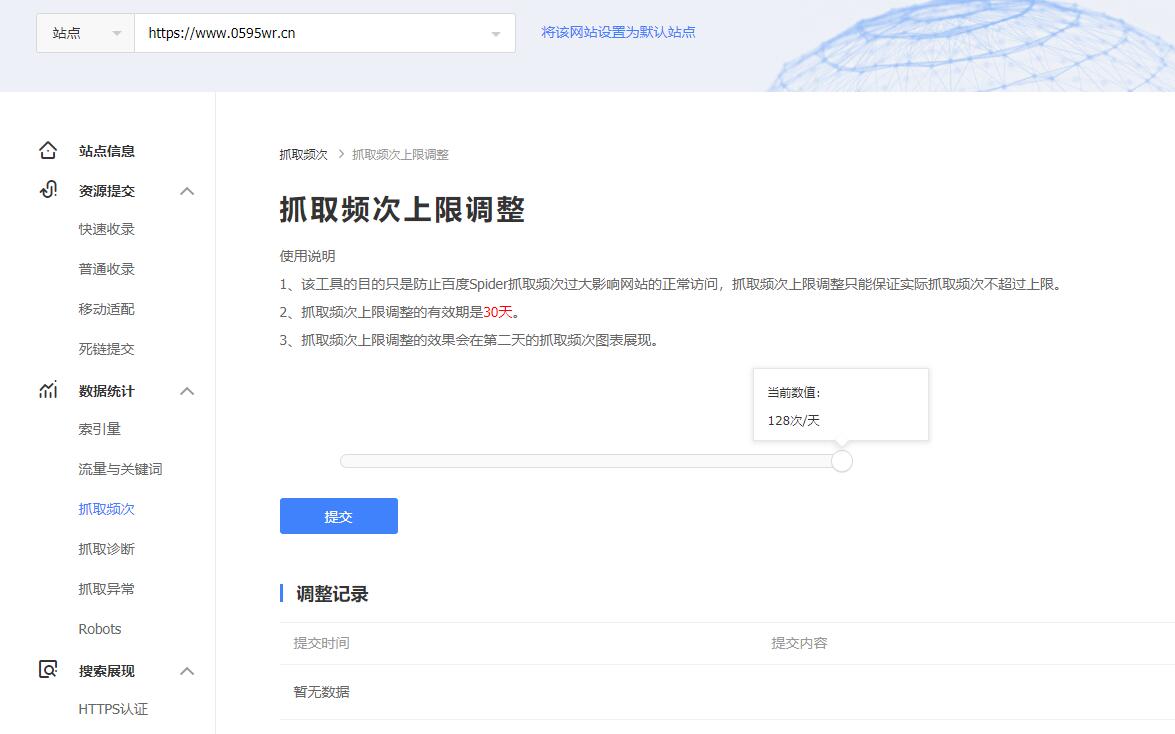
Task: Select 普通收录 in the sidebar
Action: (x=104, y=268)
